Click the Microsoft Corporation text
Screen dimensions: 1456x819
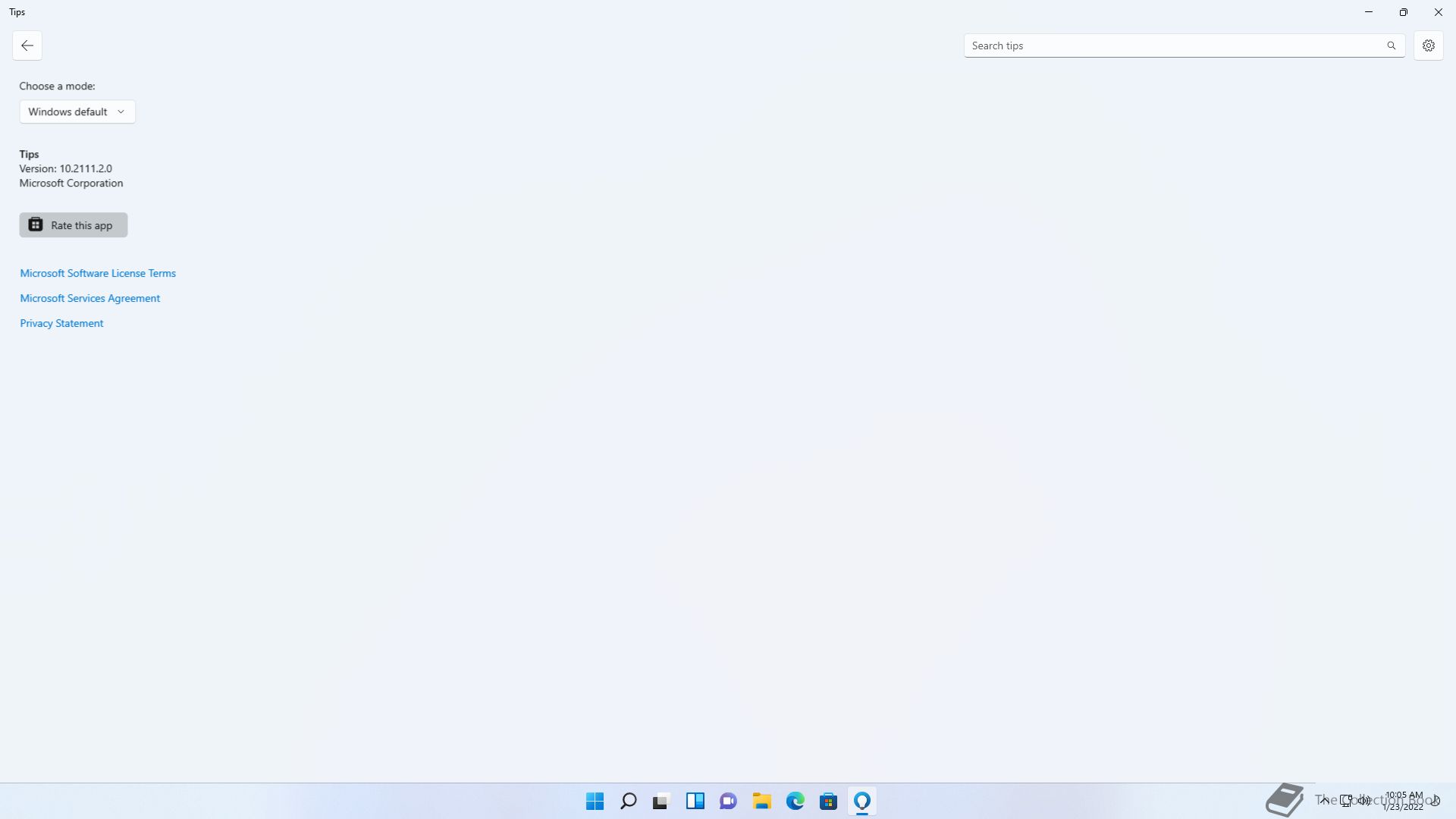71,183
